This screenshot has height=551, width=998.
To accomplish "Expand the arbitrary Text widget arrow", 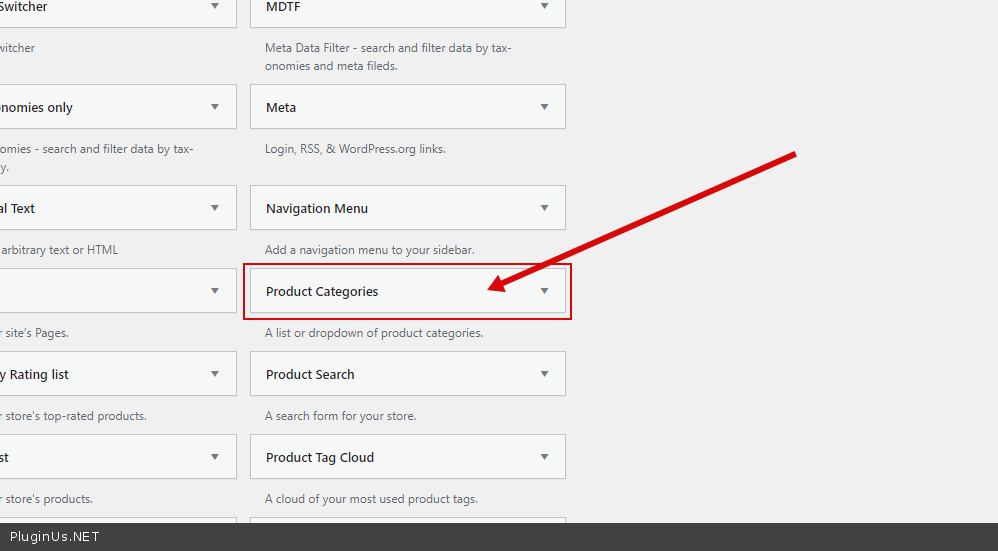I will [215, 208].
